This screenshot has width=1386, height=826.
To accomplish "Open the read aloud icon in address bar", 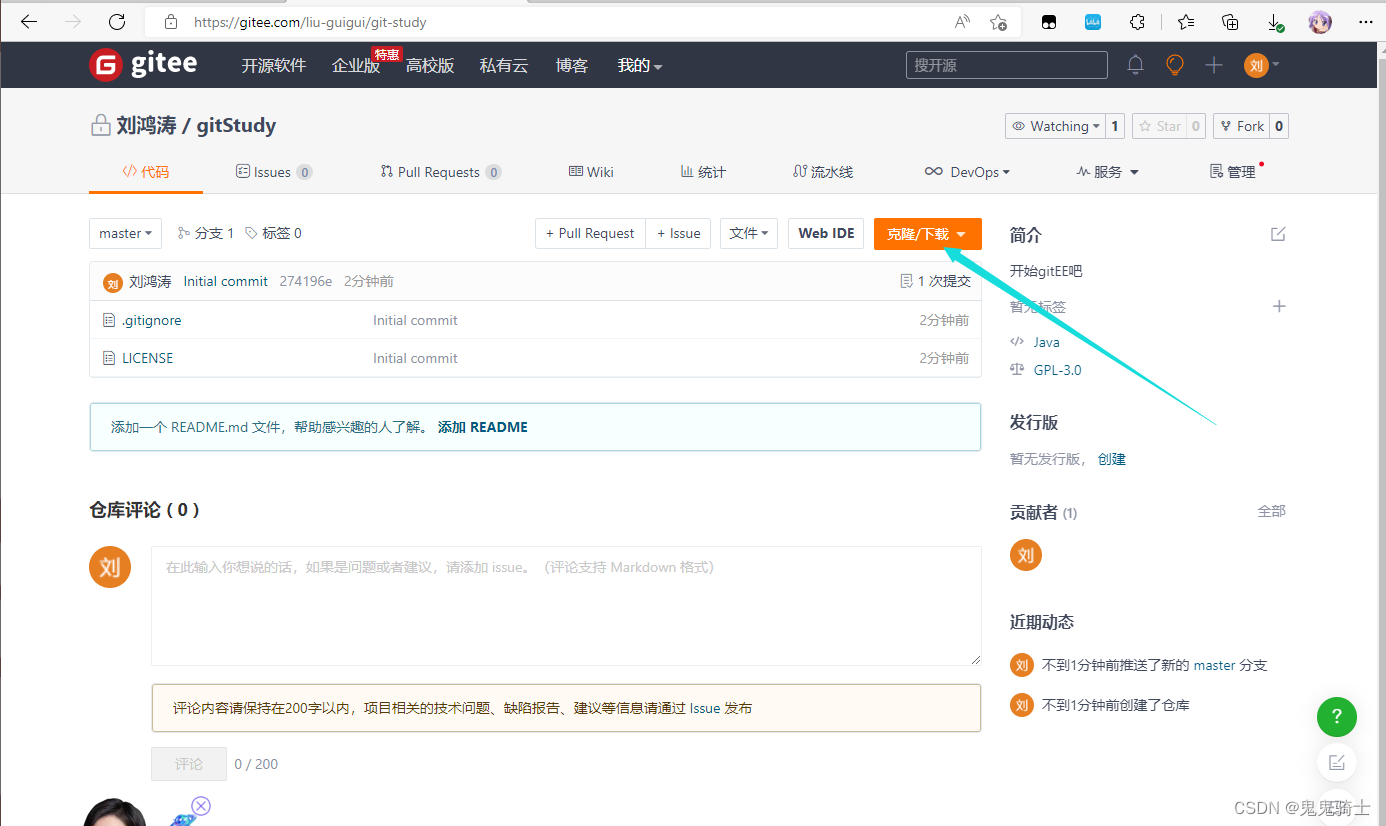I will 962,21.
